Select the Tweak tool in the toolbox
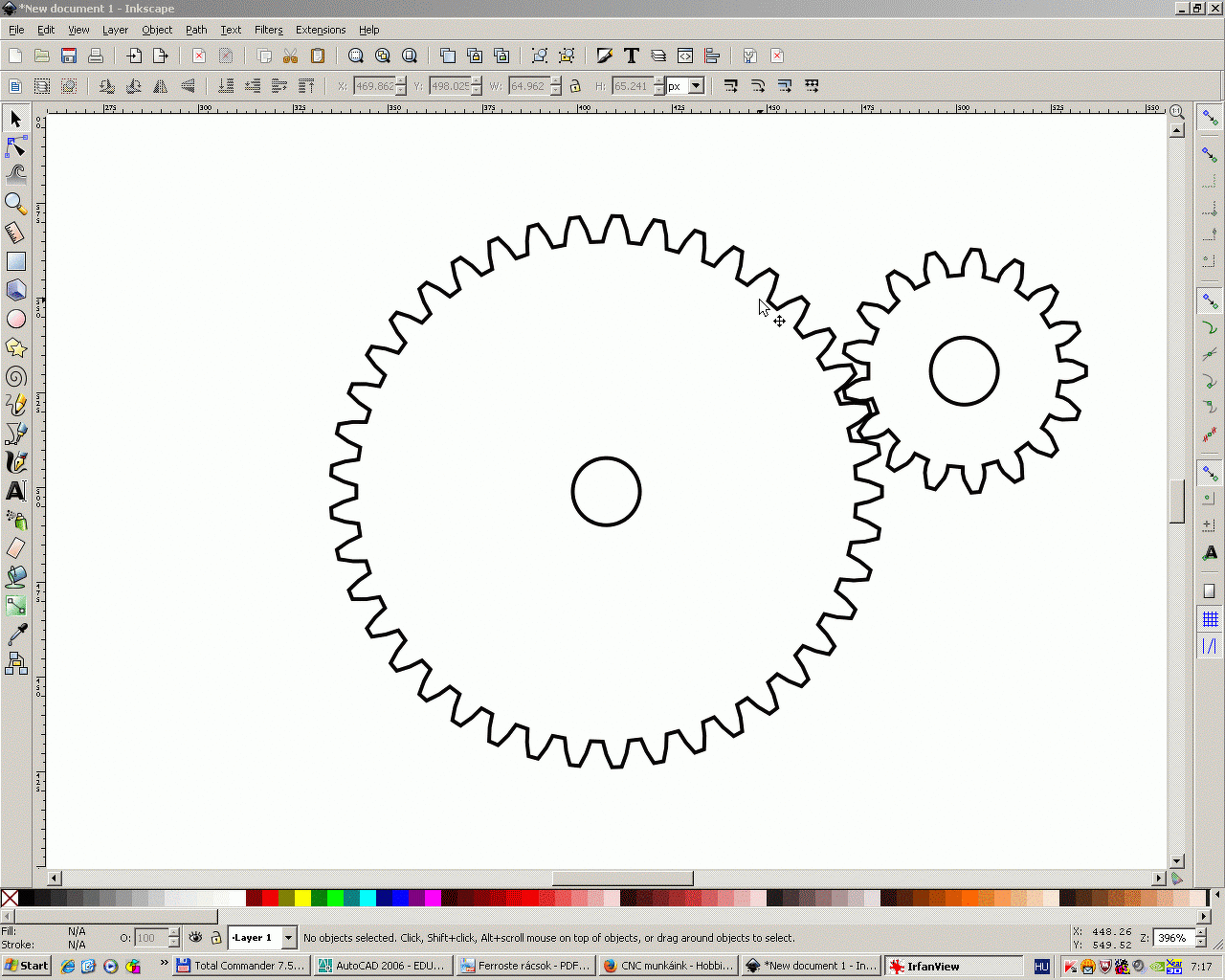The width and height of the screenshot is (1225, 980). point(16,175)
